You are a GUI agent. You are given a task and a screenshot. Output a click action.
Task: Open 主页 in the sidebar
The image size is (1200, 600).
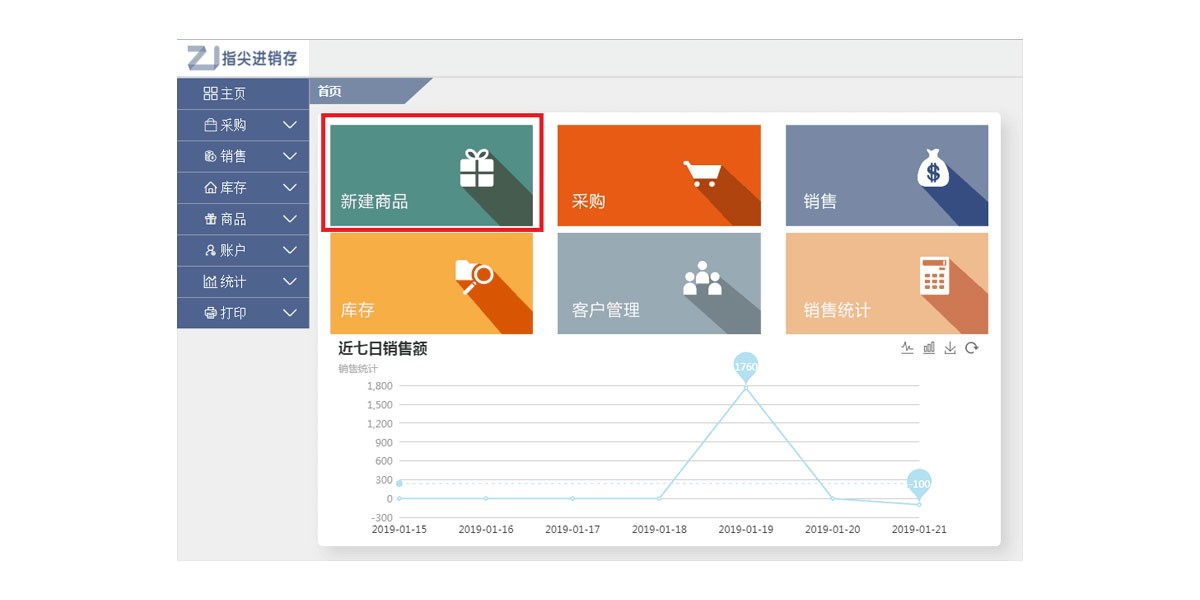[243, 94]
